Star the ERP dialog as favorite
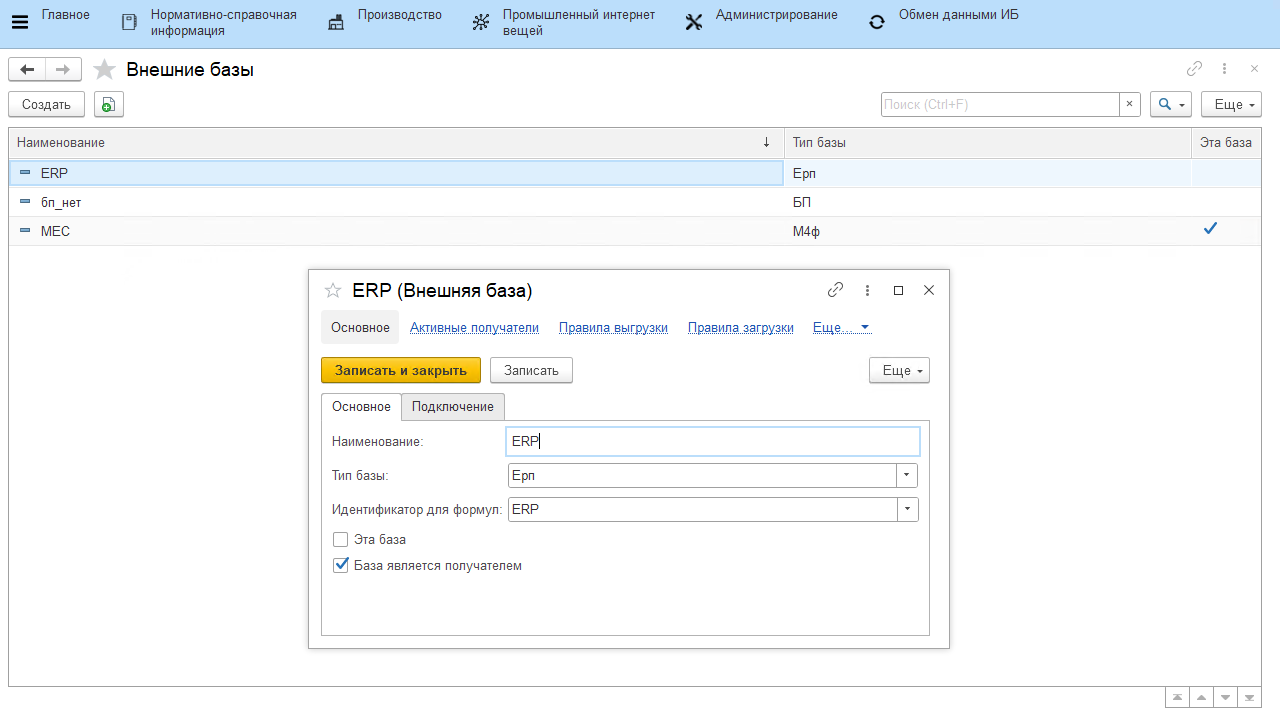1280x720 pixels. tap(333, 291)
